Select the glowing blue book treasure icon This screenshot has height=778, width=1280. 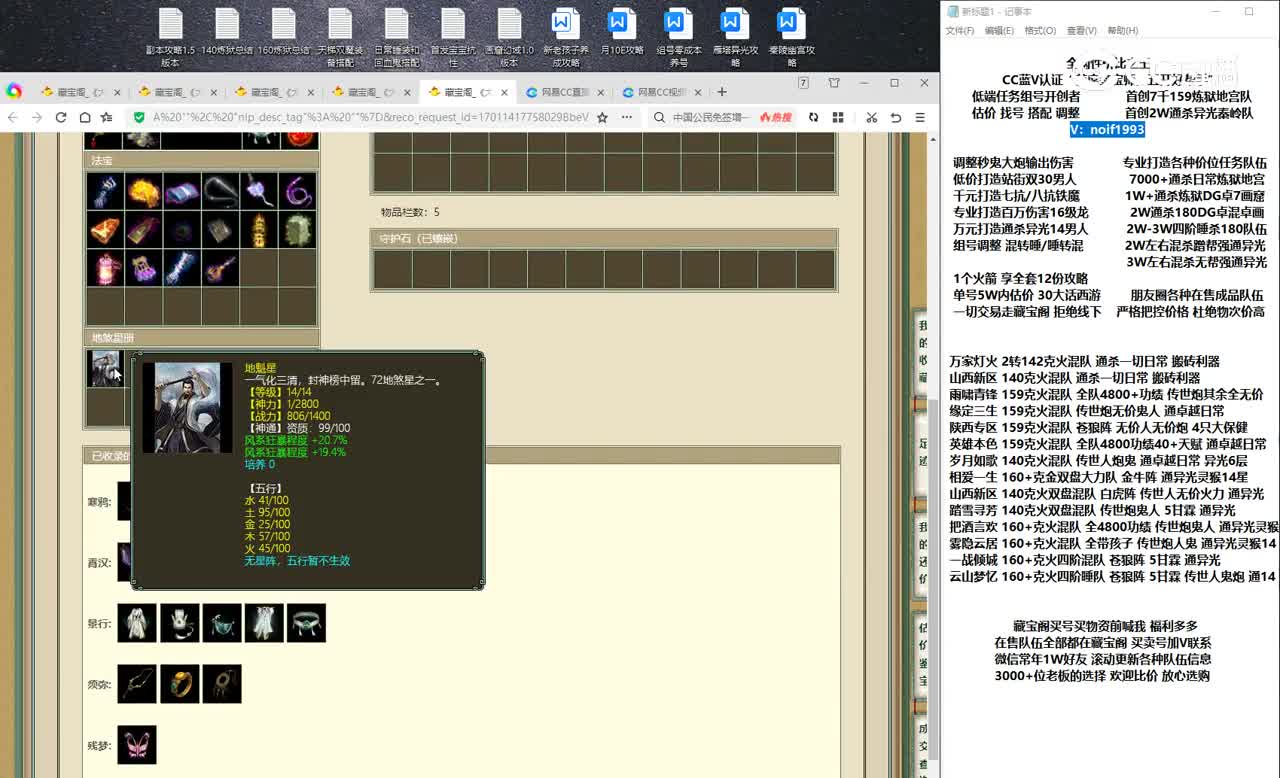[182, 190]
